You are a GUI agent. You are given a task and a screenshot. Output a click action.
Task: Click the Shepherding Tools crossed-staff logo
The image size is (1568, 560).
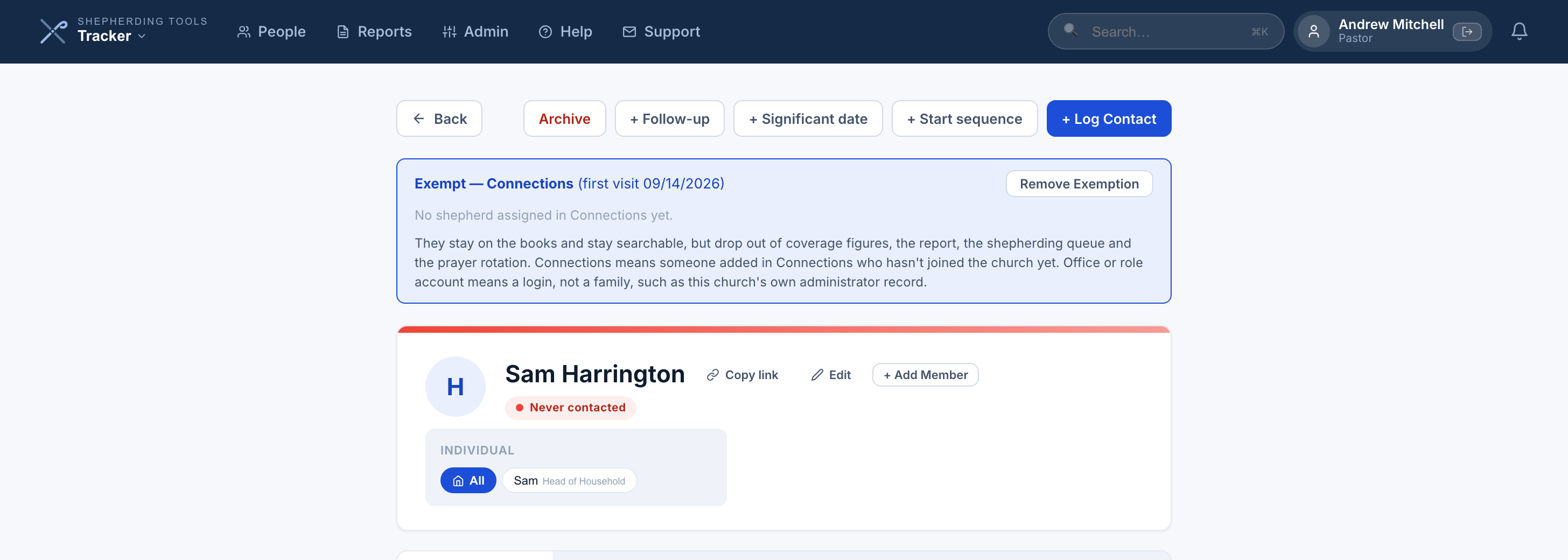click(x=53, y=31)
